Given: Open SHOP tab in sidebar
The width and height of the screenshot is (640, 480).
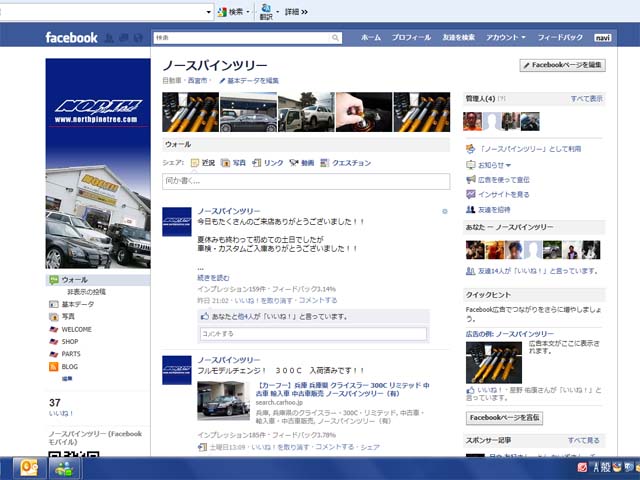Looking at the screenshot, I should 63,342.
